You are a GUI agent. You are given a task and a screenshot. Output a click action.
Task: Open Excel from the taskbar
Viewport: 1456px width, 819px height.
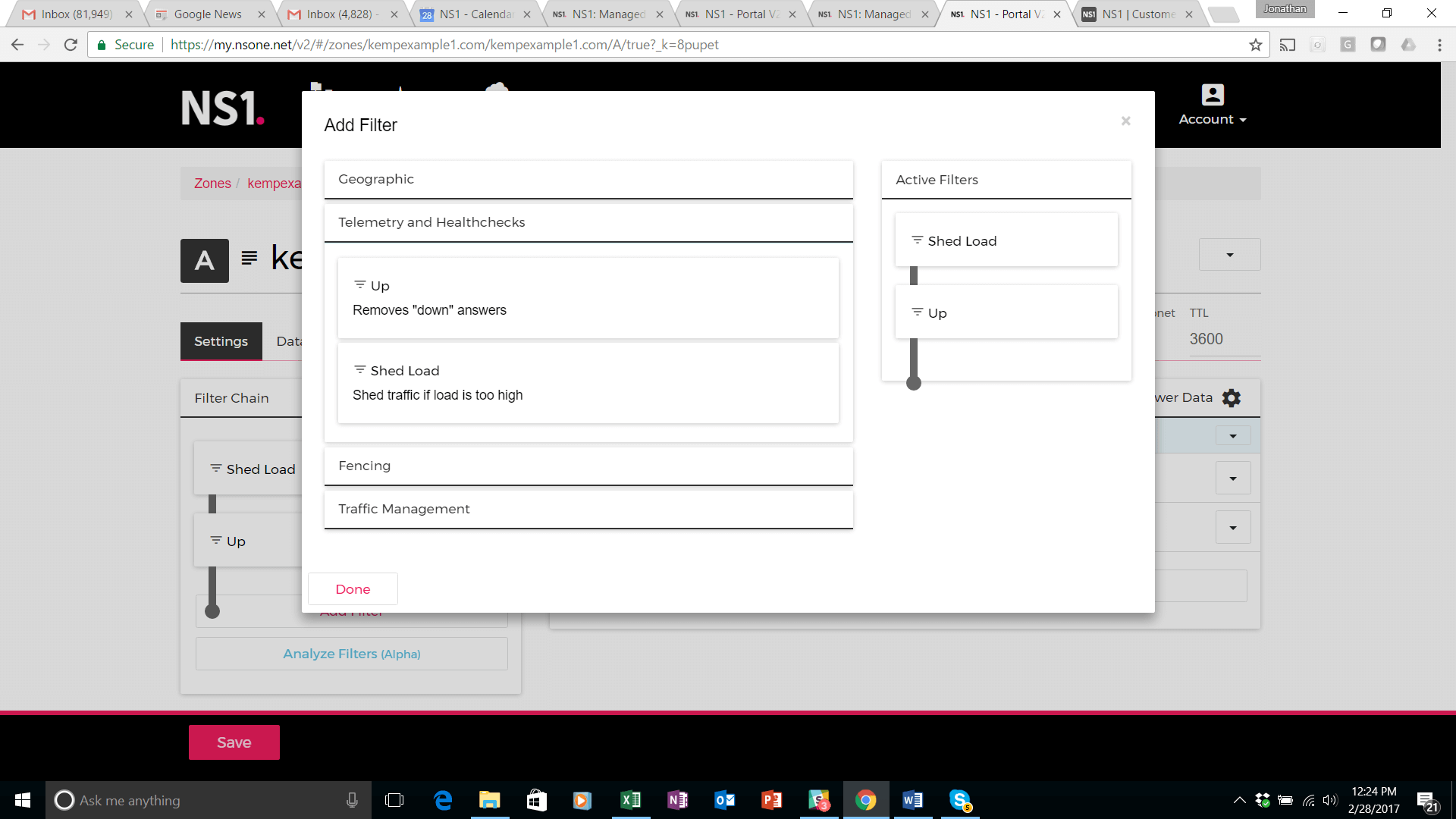coord(630,800)
